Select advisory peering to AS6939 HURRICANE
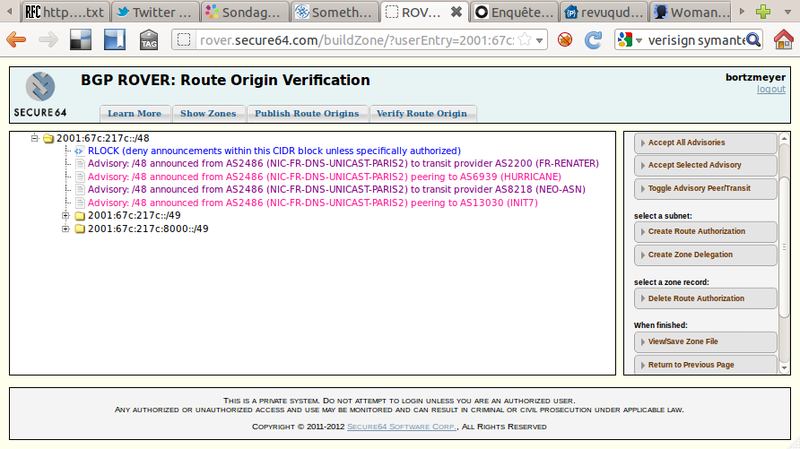This screenshot has width=800, height=449. 324,177
